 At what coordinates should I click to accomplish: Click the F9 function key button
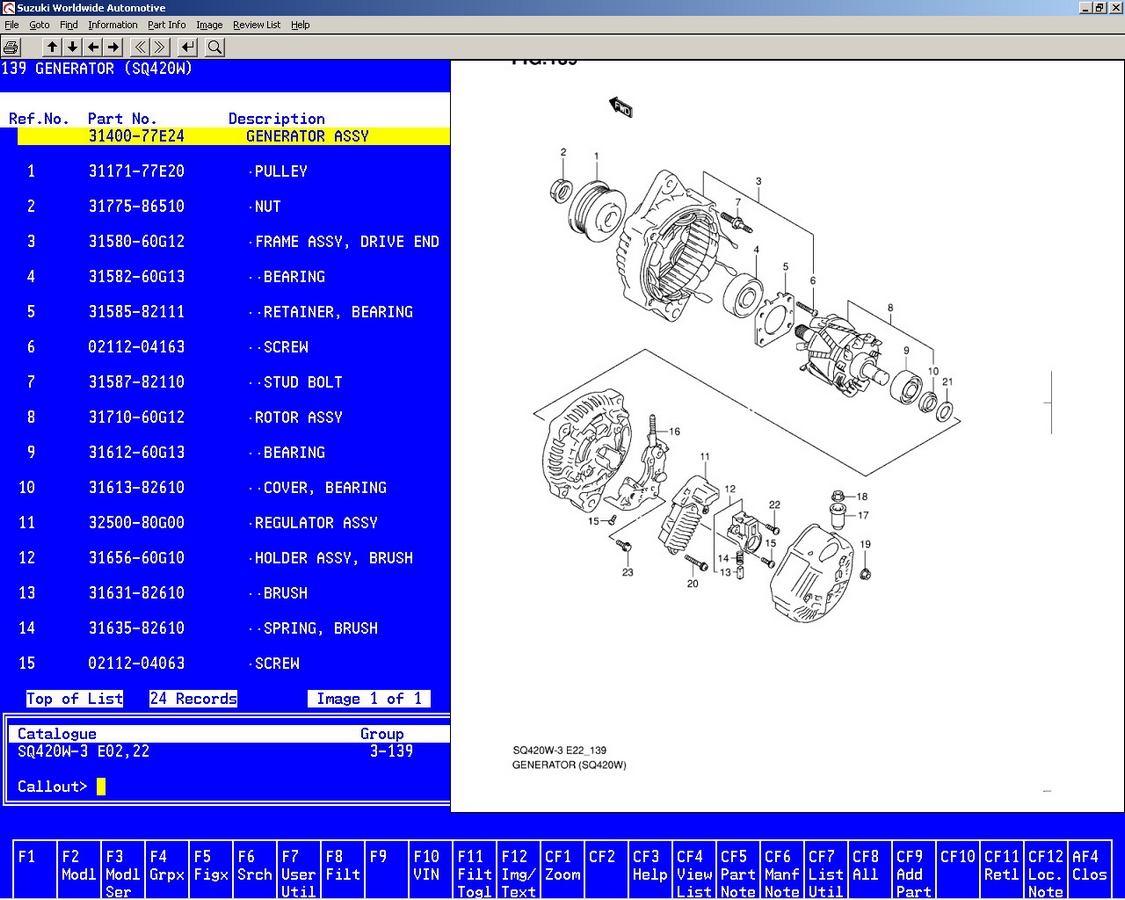click(386, 870)
